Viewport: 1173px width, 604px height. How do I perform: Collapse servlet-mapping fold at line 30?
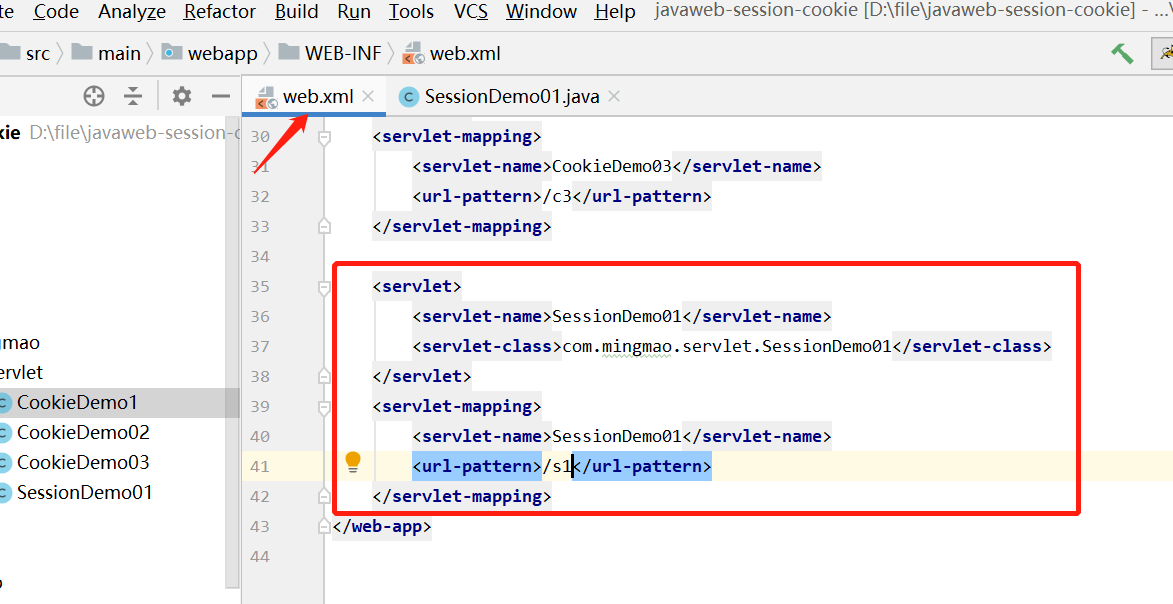pyautogui.click(x=324, y=137)
